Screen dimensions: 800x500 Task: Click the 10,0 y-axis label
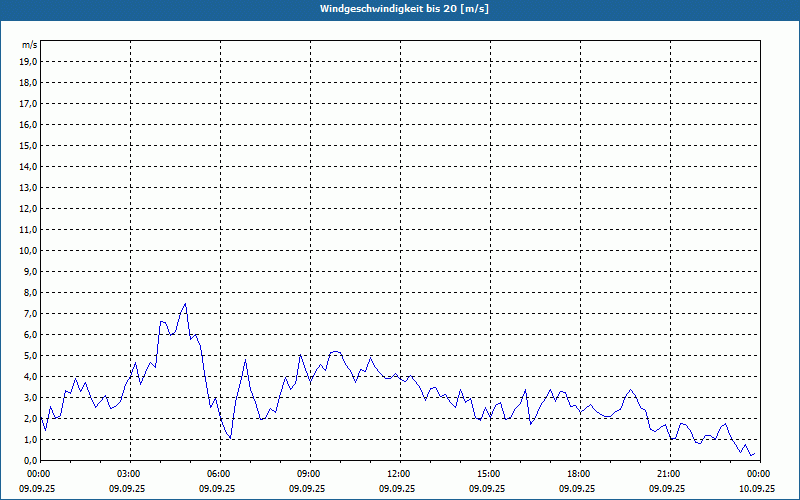[x=29, y=250]
